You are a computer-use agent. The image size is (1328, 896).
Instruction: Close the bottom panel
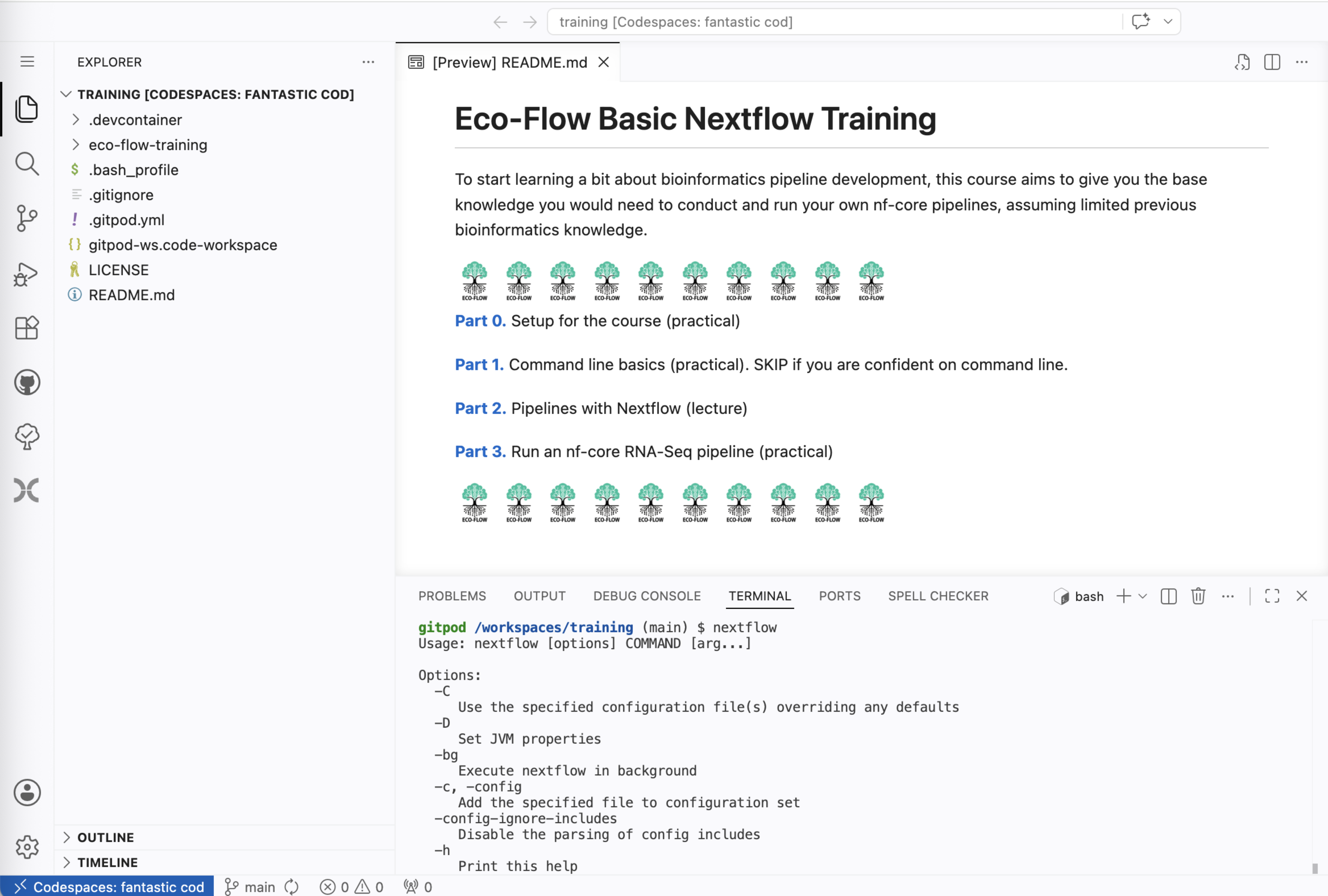click(x=1302, y=596)
